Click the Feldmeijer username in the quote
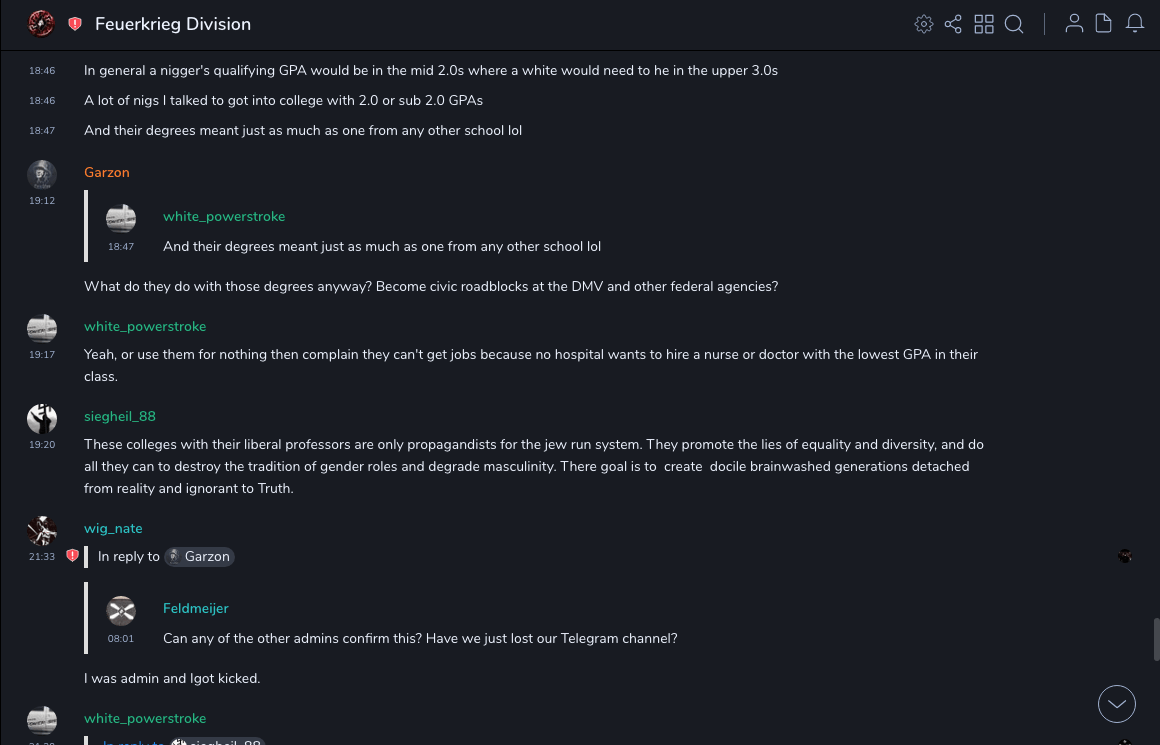This screenshot has height=745, width=1160. tap(196, 608)
